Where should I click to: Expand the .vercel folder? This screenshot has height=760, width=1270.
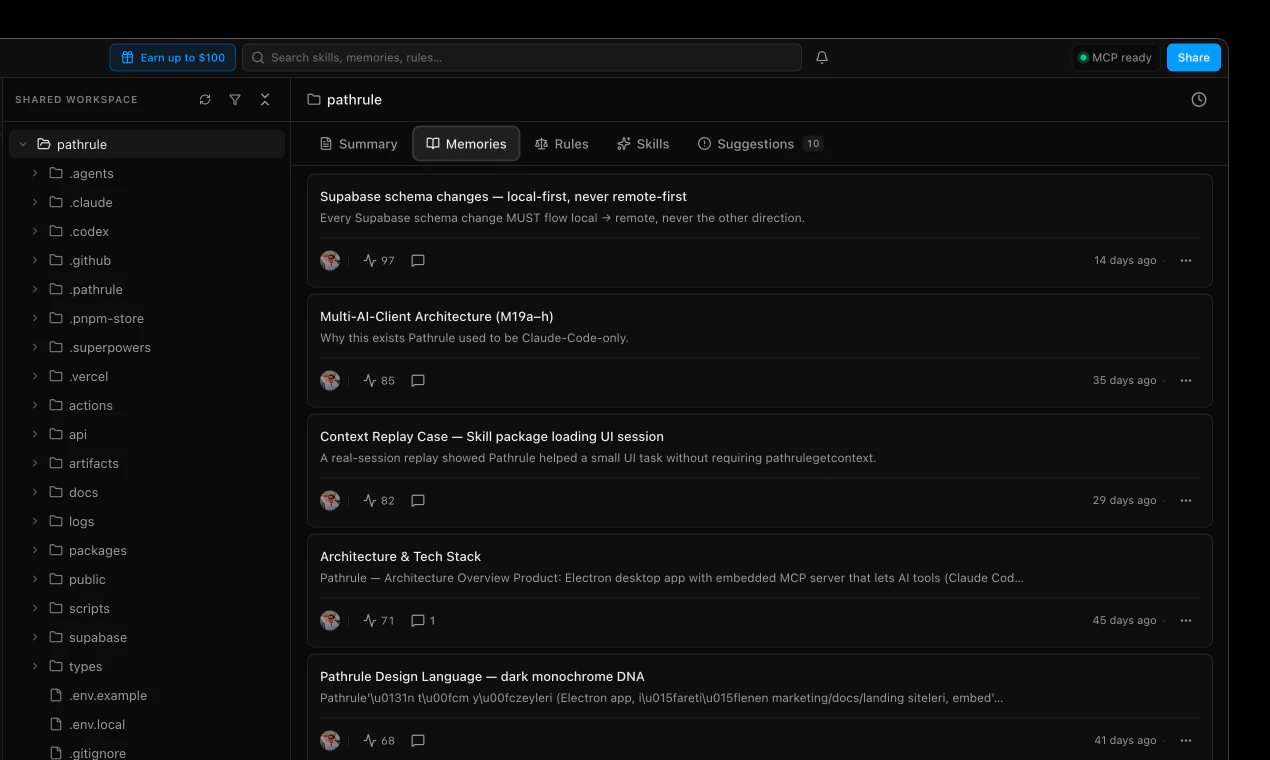35,377
